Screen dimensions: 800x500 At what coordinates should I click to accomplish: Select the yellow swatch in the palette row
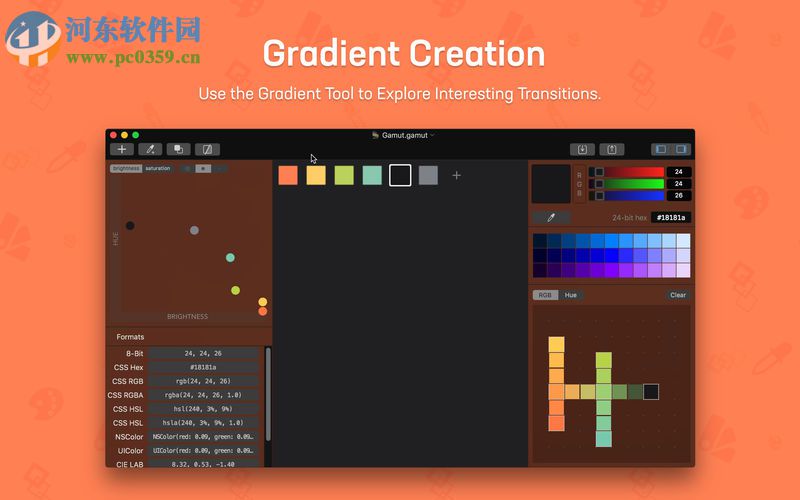click(316, 176)
